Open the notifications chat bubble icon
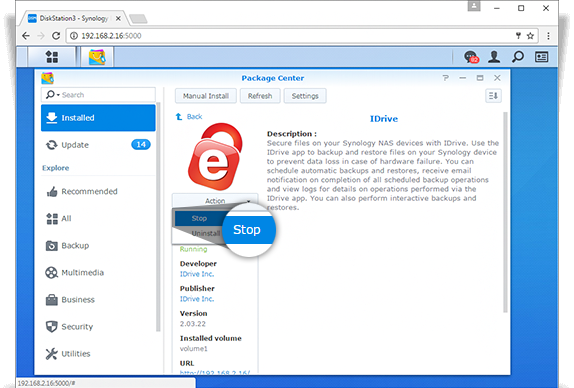Screen dimensions: 574x388 (471, 57)
